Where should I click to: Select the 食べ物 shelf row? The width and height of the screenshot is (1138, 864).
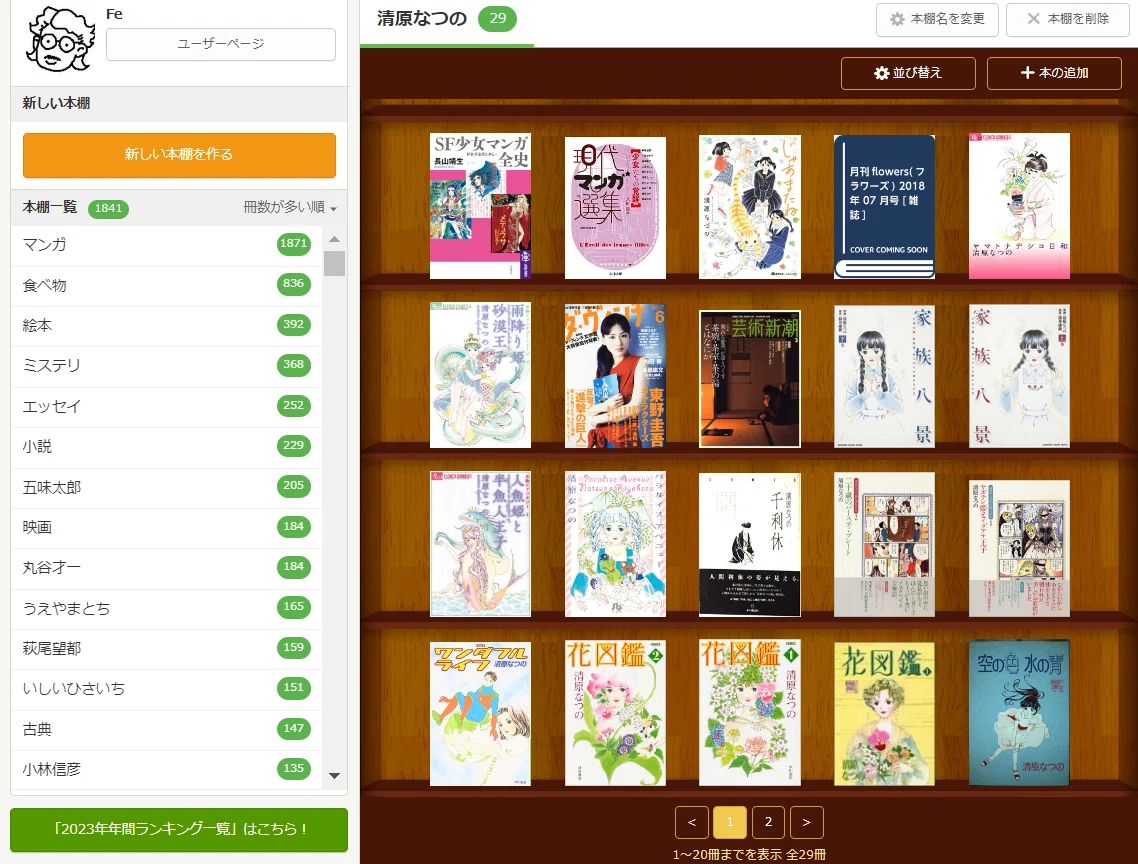[166, 285]
